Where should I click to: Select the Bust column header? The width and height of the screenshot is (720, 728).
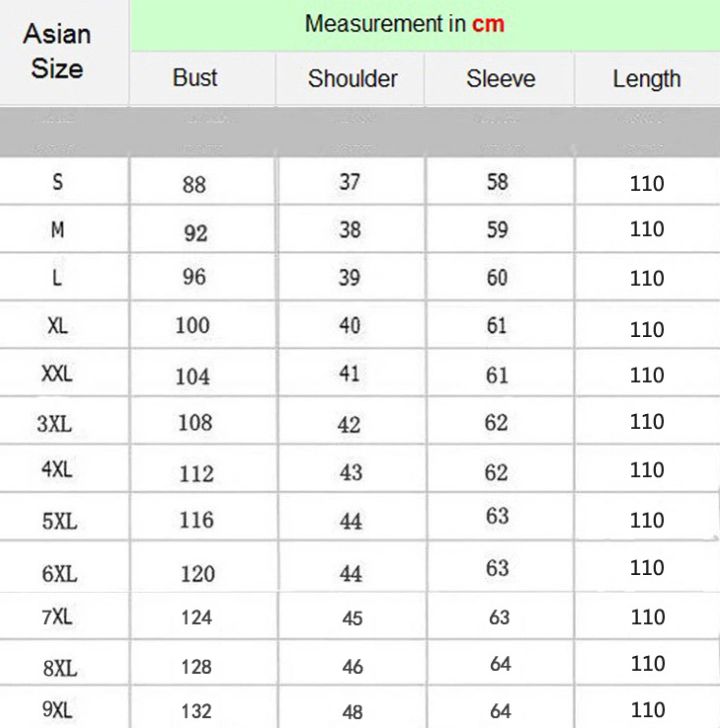pyautogui.click(x=195, y=78)
